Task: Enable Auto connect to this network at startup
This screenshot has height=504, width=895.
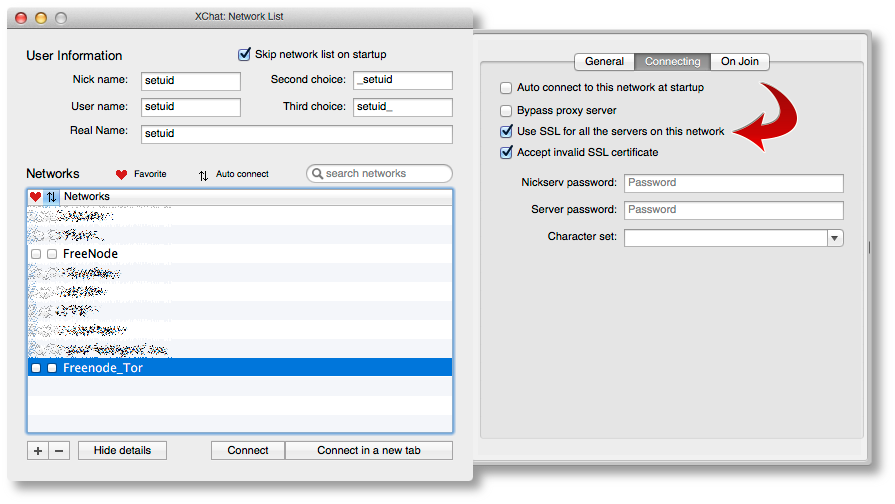Action: (x=506, y=88)
